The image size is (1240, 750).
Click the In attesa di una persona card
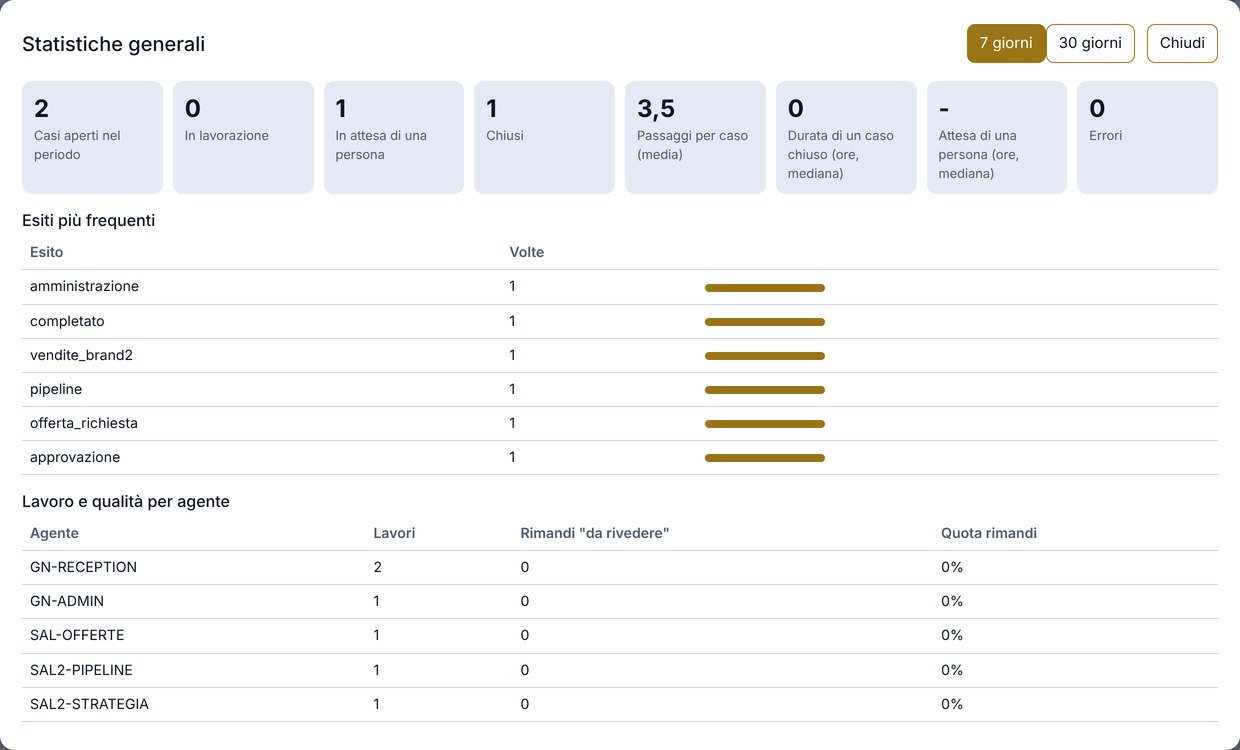click(x=394, y=137)
